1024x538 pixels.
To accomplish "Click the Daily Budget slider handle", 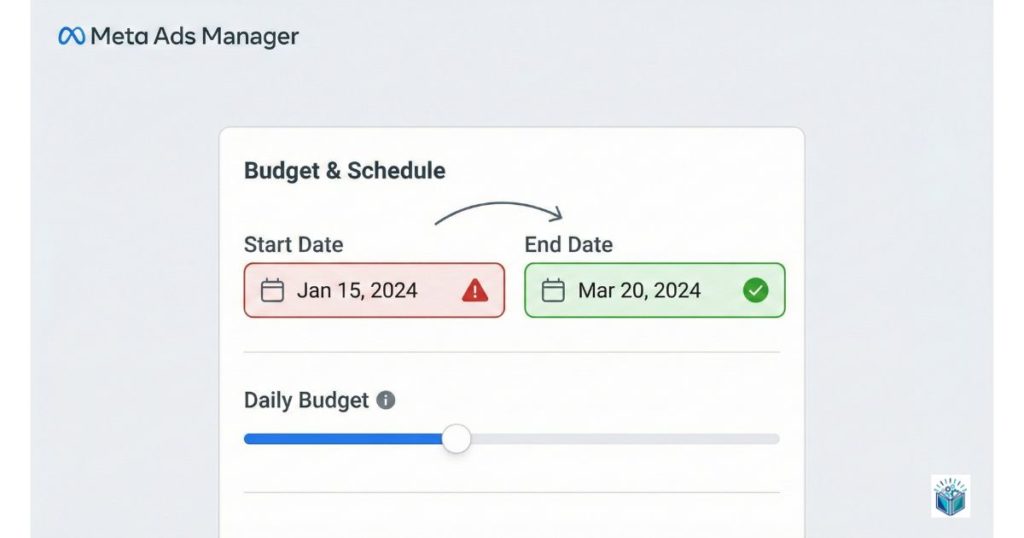I will pos(456,439).
